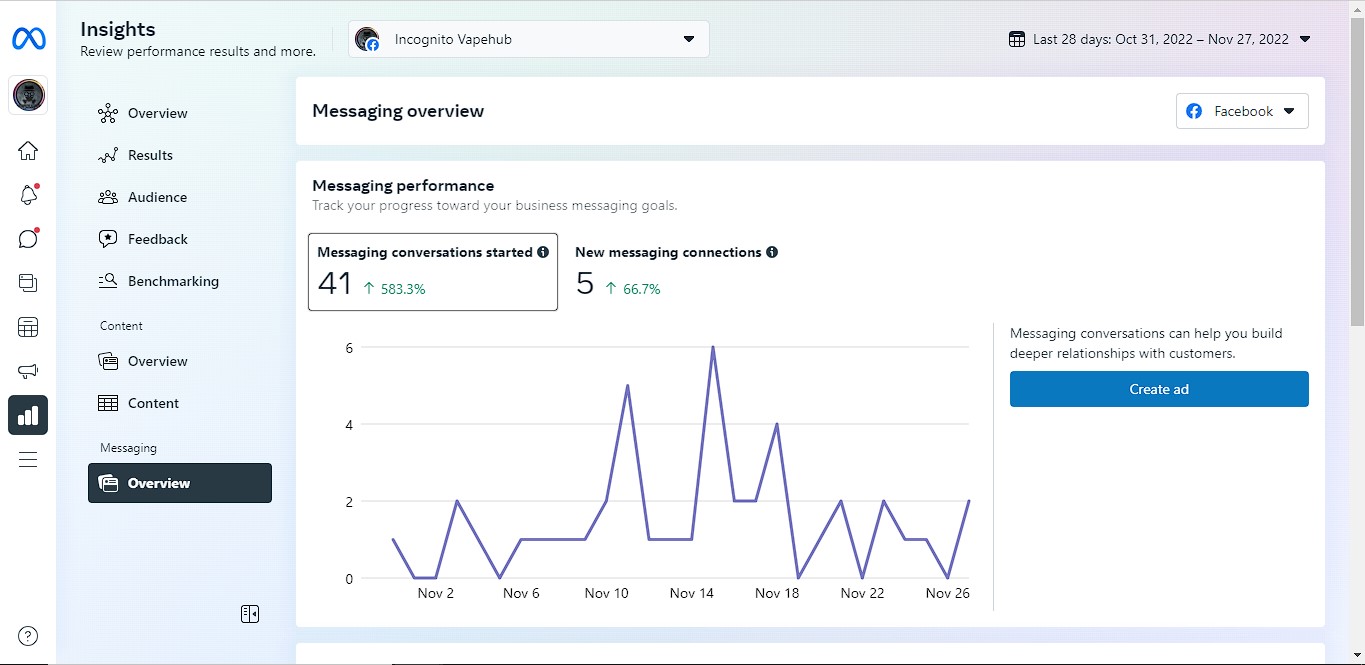
Task: Open the Feedback section link
Action: click(157, 240)
